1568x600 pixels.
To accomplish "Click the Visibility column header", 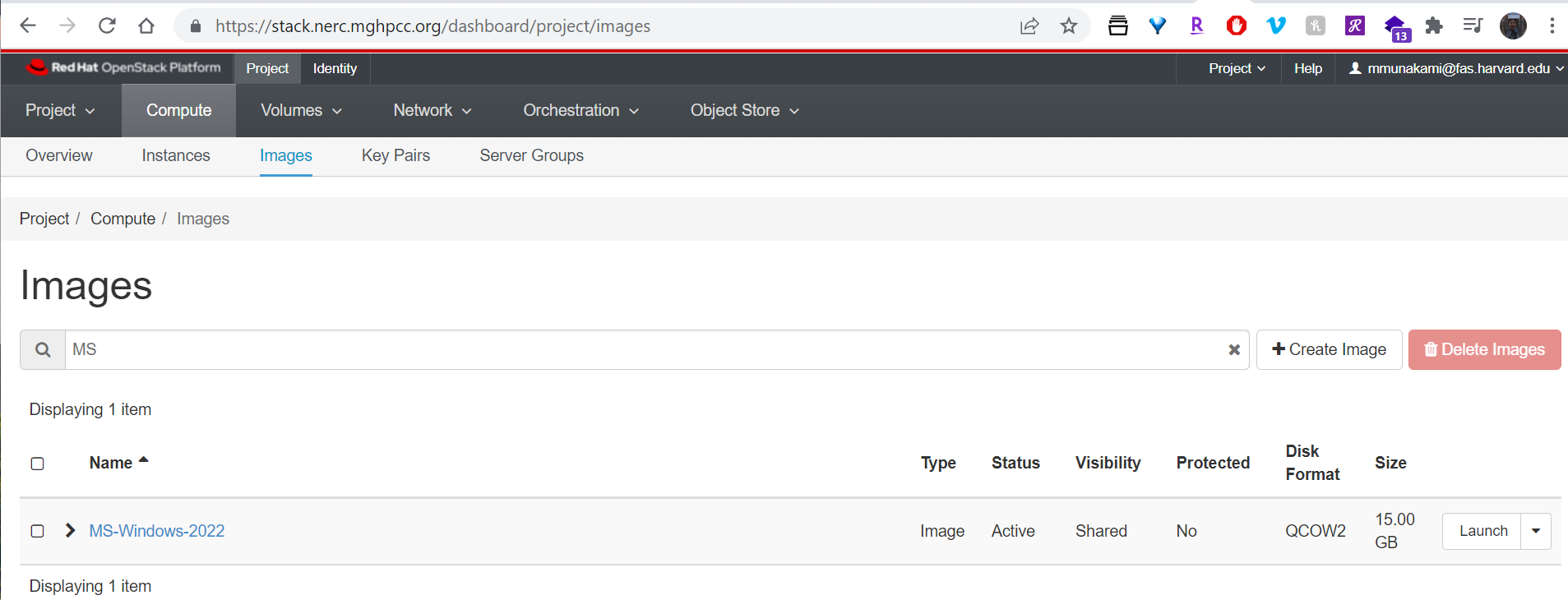I will tap(1108, 463).
